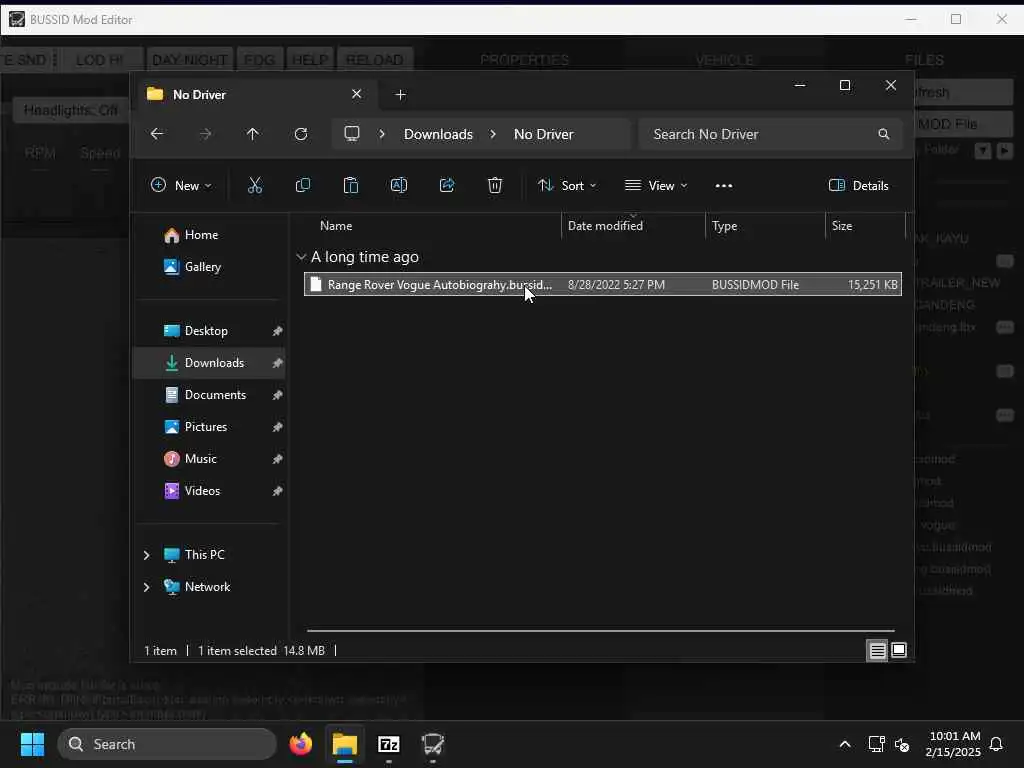Switch to details list view icon
Image resolution: width=1024 pixels, height=768 pixels.
tap(877, 650)
